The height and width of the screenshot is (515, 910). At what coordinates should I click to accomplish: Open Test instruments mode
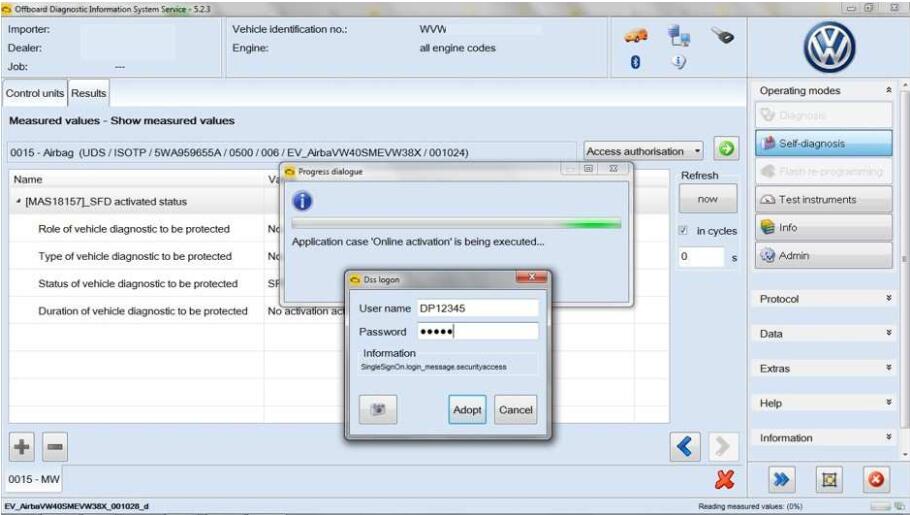824,199
